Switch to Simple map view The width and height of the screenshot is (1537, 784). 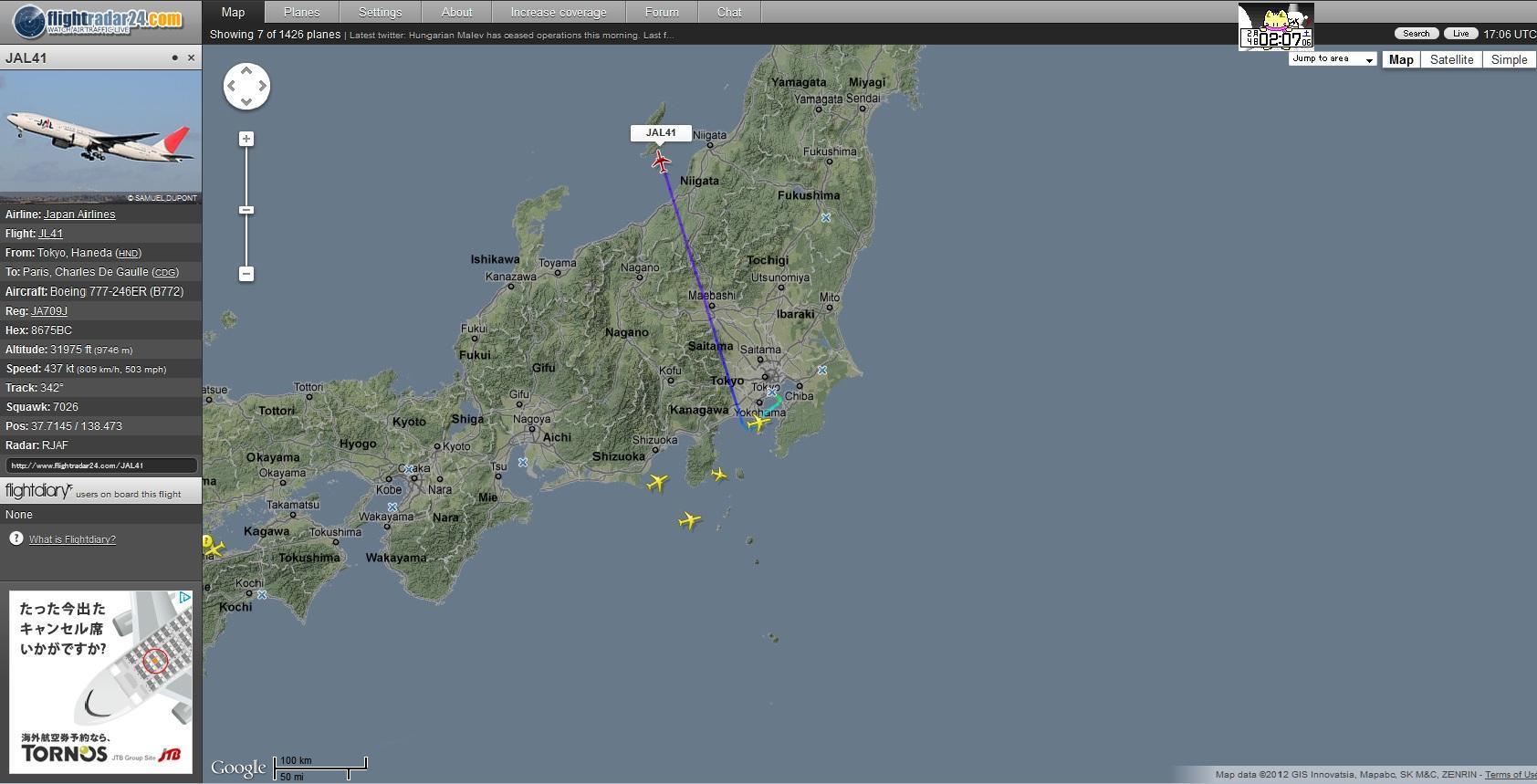(x=1509, y=59)
